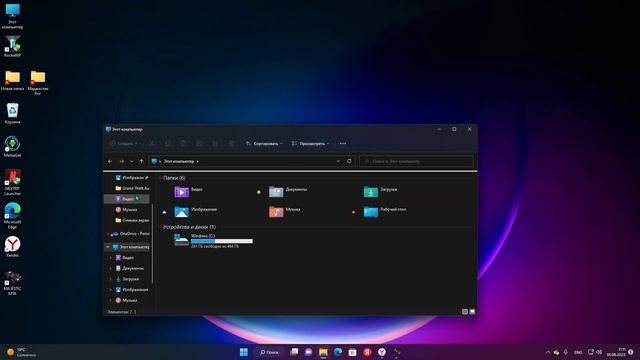Image resolution: width=640 pixels, height=360 pixels.
Task: Click the Поиск search box on taskbar
Action: 269,352
